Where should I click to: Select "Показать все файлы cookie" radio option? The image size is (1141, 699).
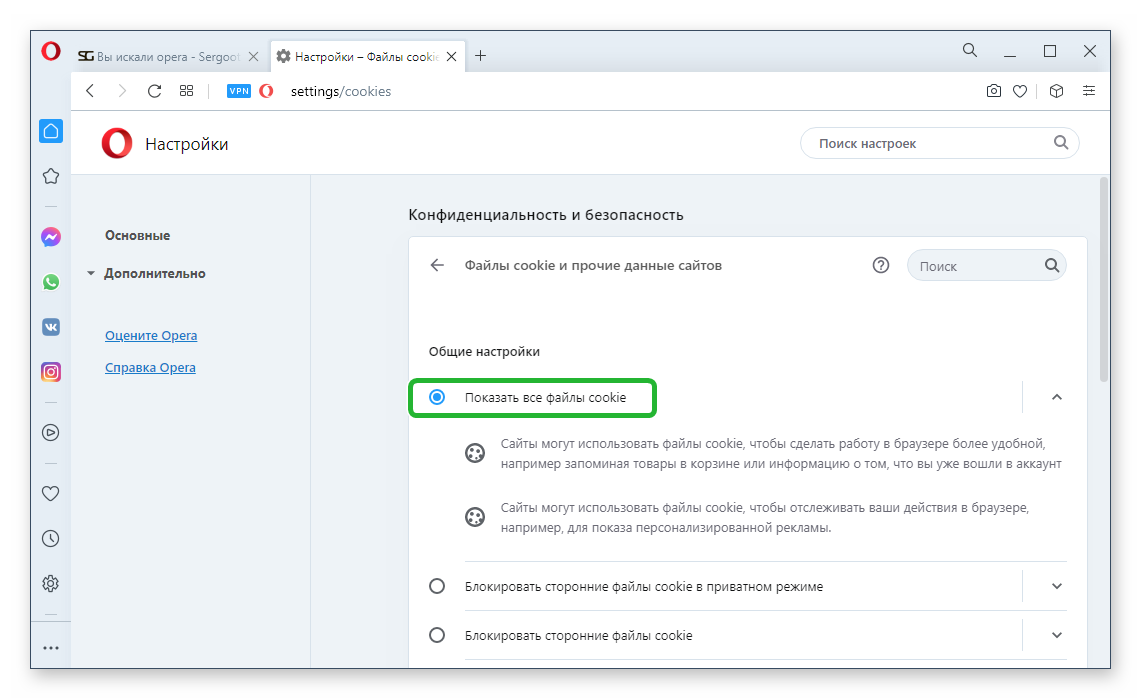tap(437, 397)
